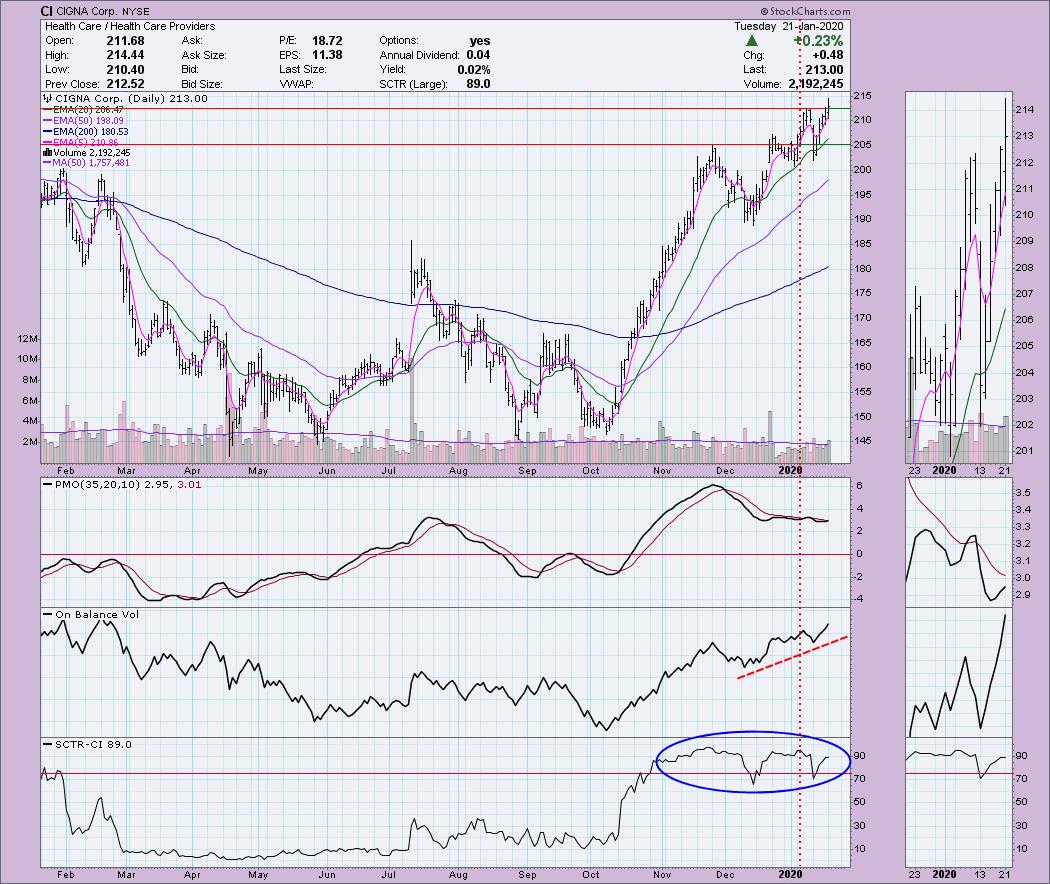Click the '12M' volume axis label
This screenshot has height=884, width=1050.
[x=27, y=339]
